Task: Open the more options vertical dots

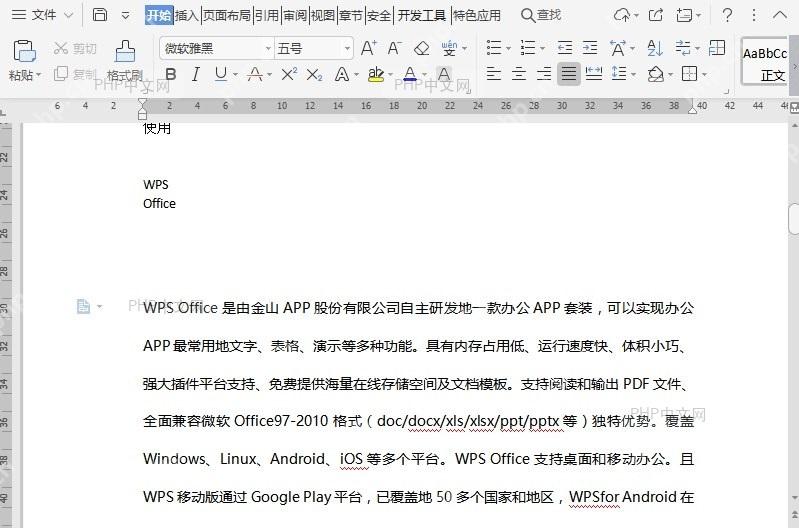Action: tap(754, 15)
